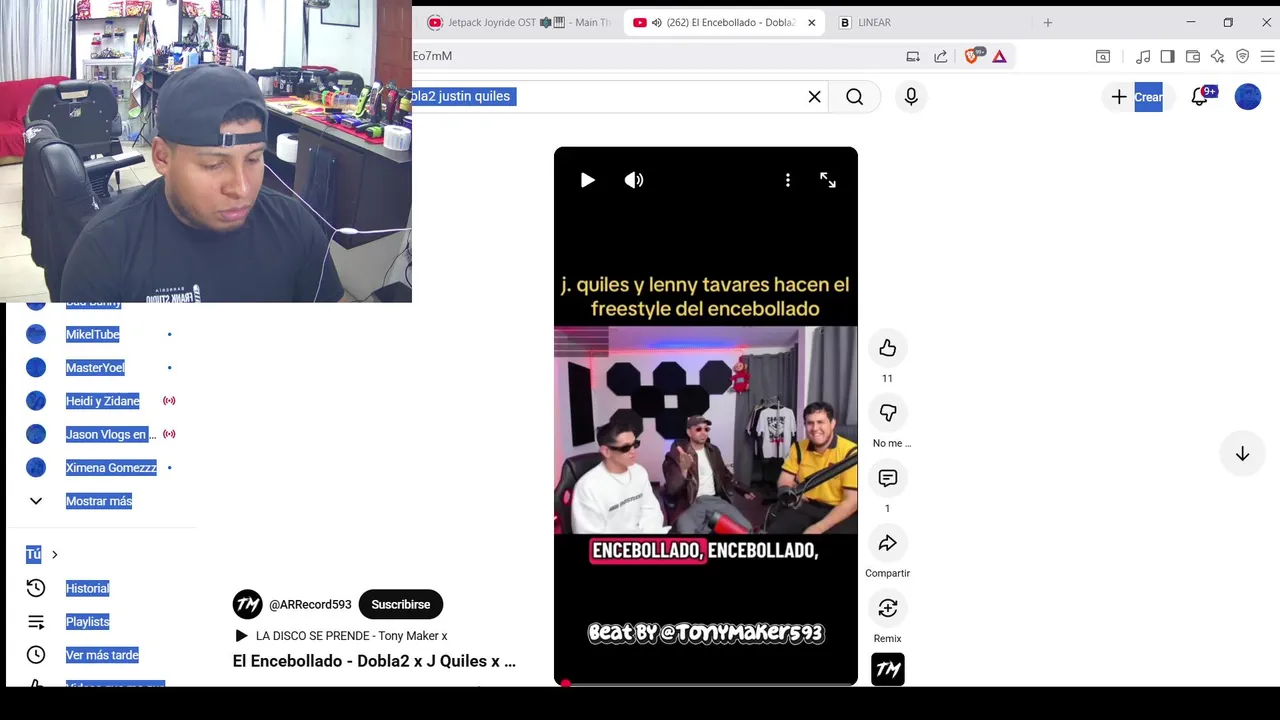Open Ximena Gomezzz channel
The width and height of the screenshot is (1280, 720).
click(111, 468)
